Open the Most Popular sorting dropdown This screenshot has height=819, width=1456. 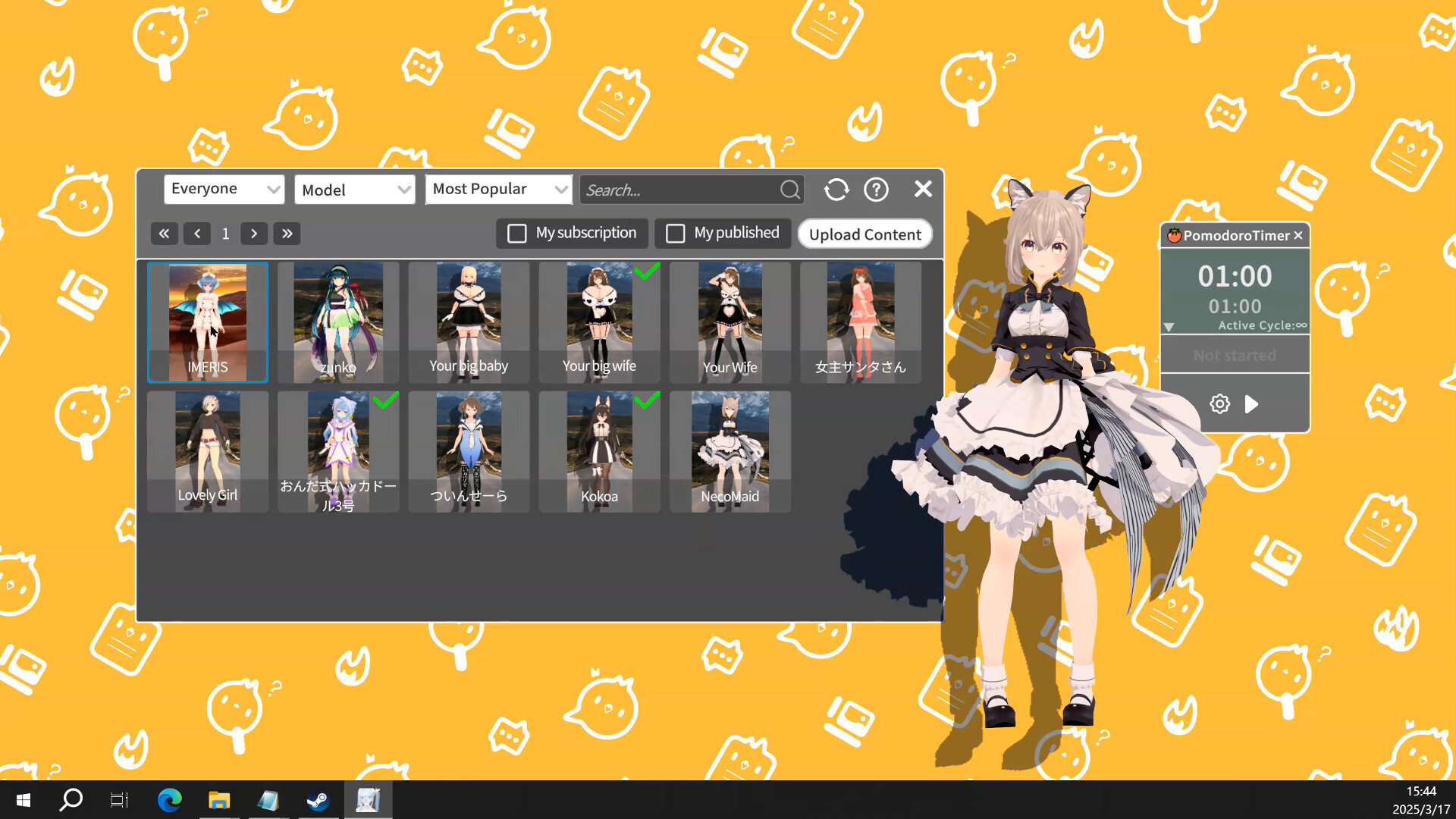pyautogui.click(x=498, y=189)
